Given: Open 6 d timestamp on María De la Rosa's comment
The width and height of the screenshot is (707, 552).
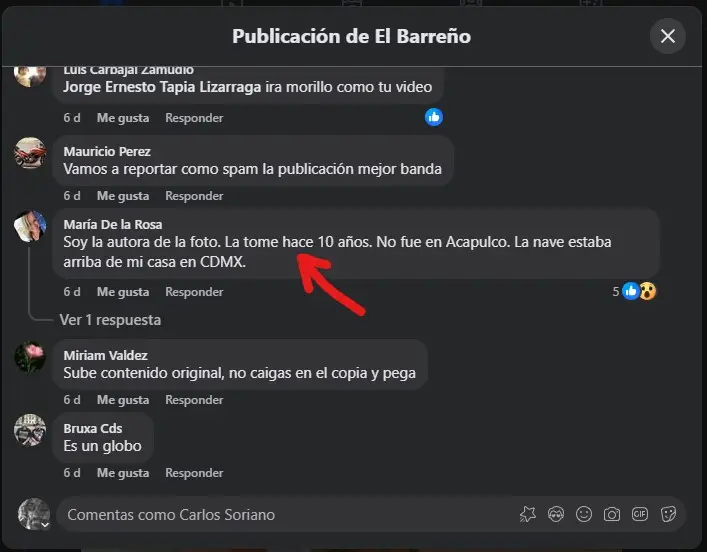Looking at the screenshot, I should [72, 292].
